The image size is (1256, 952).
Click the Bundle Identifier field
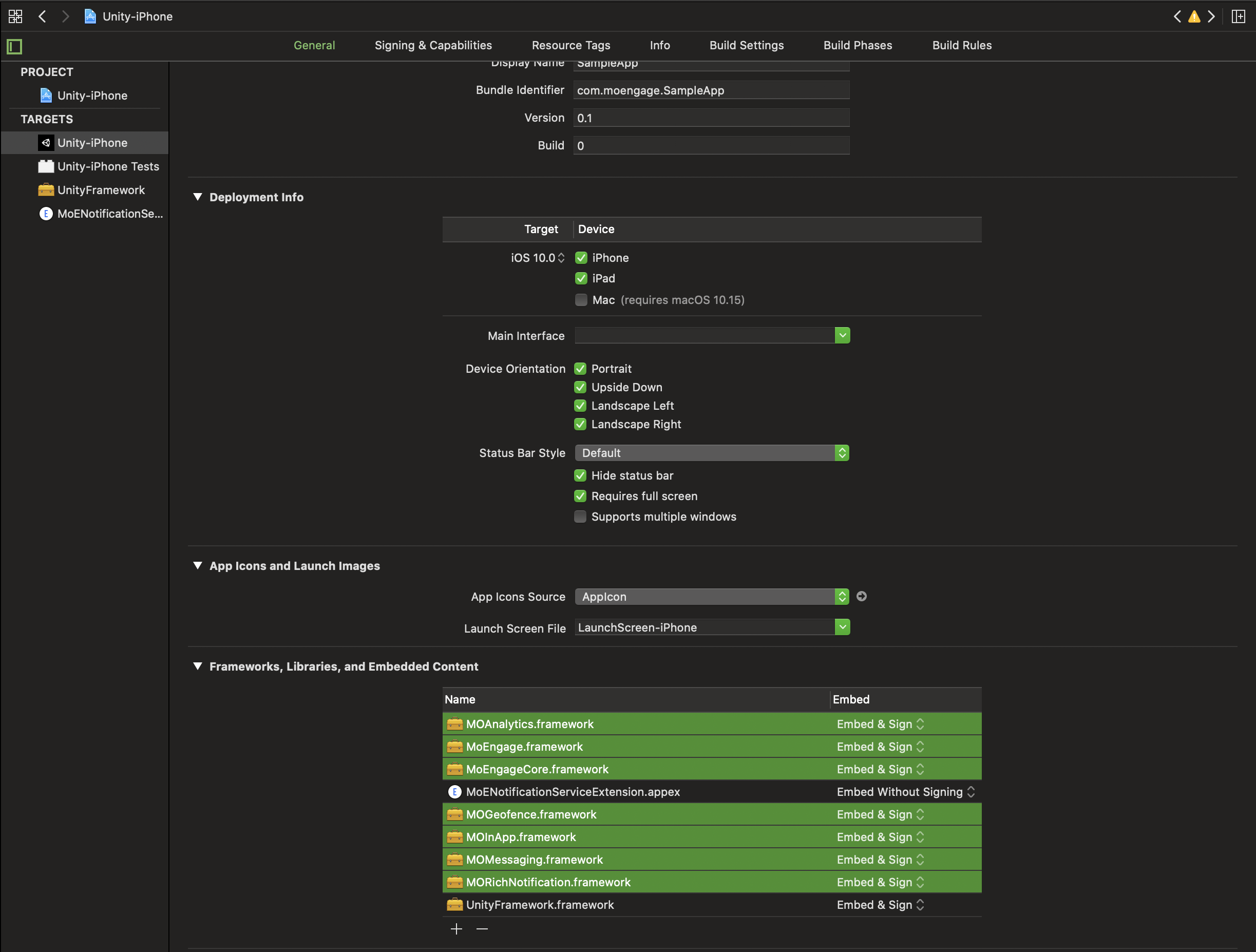pyautogui.click(x=712, y=90)
